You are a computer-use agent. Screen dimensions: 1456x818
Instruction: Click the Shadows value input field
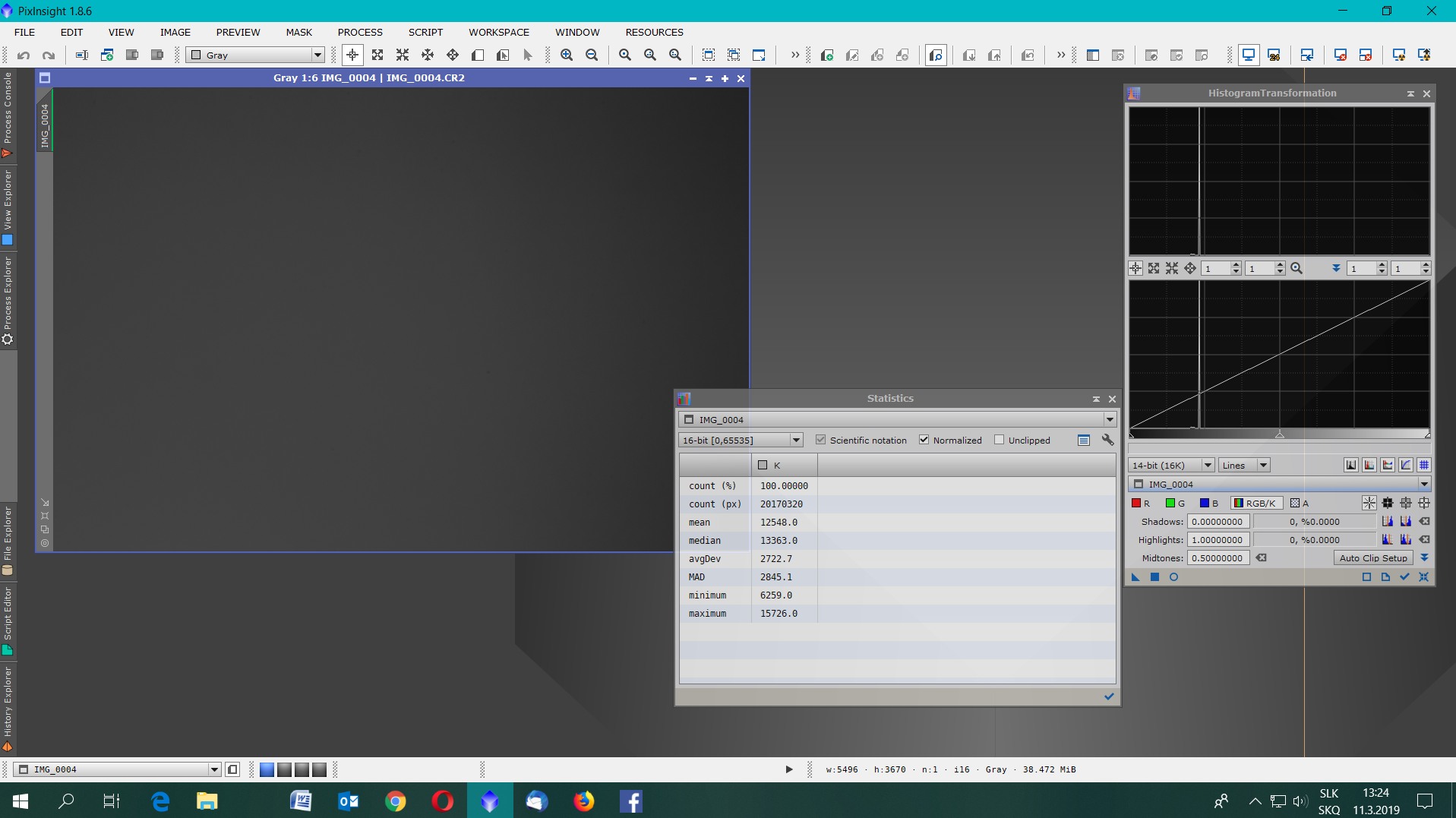point(1218,521)
